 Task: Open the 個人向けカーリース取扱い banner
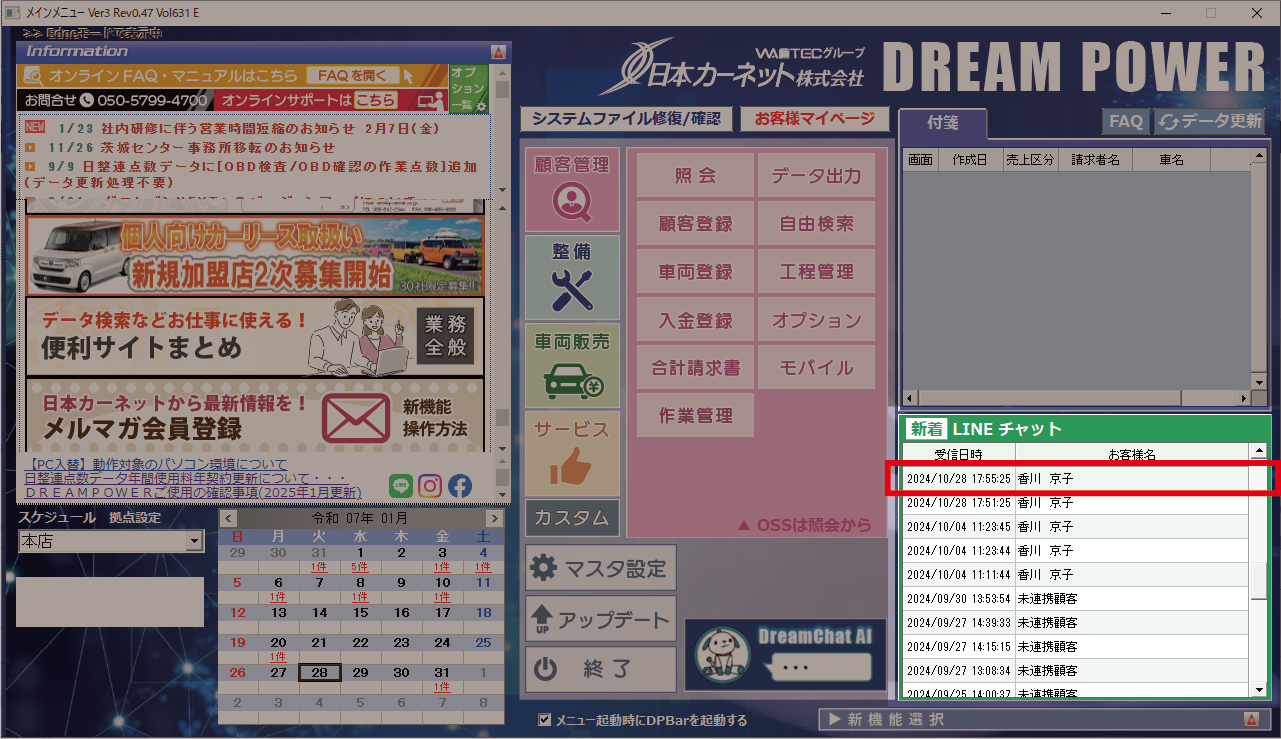coord(254,255)
